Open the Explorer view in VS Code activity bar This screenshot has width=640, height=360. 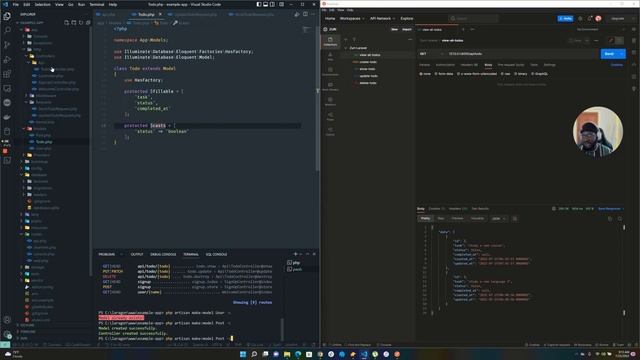click(x=7, y=16)
